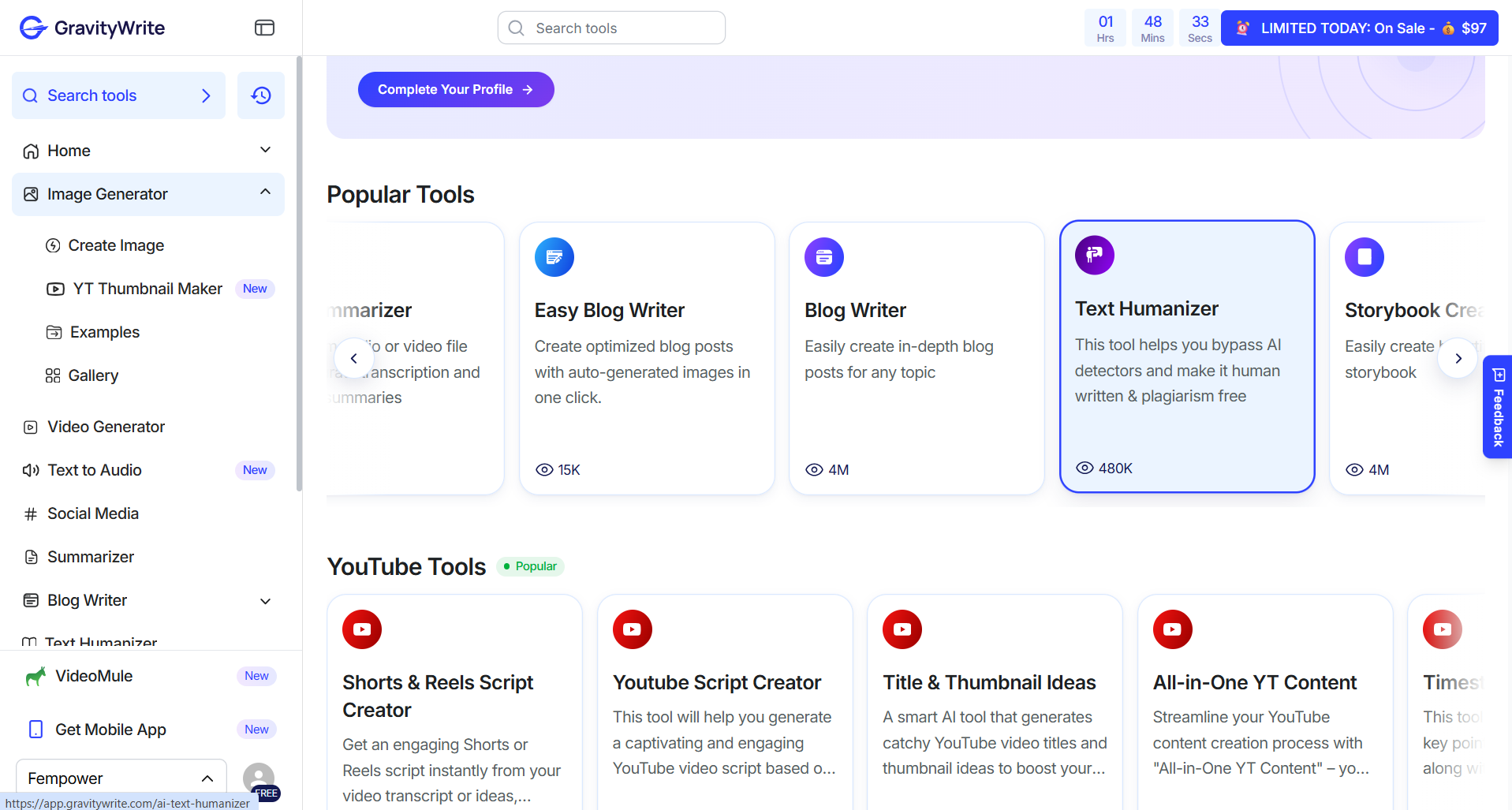This screenshot has height=810, width=1512.
Task: Open the Easy Blog Writer title
Action: tap(609, 310)
